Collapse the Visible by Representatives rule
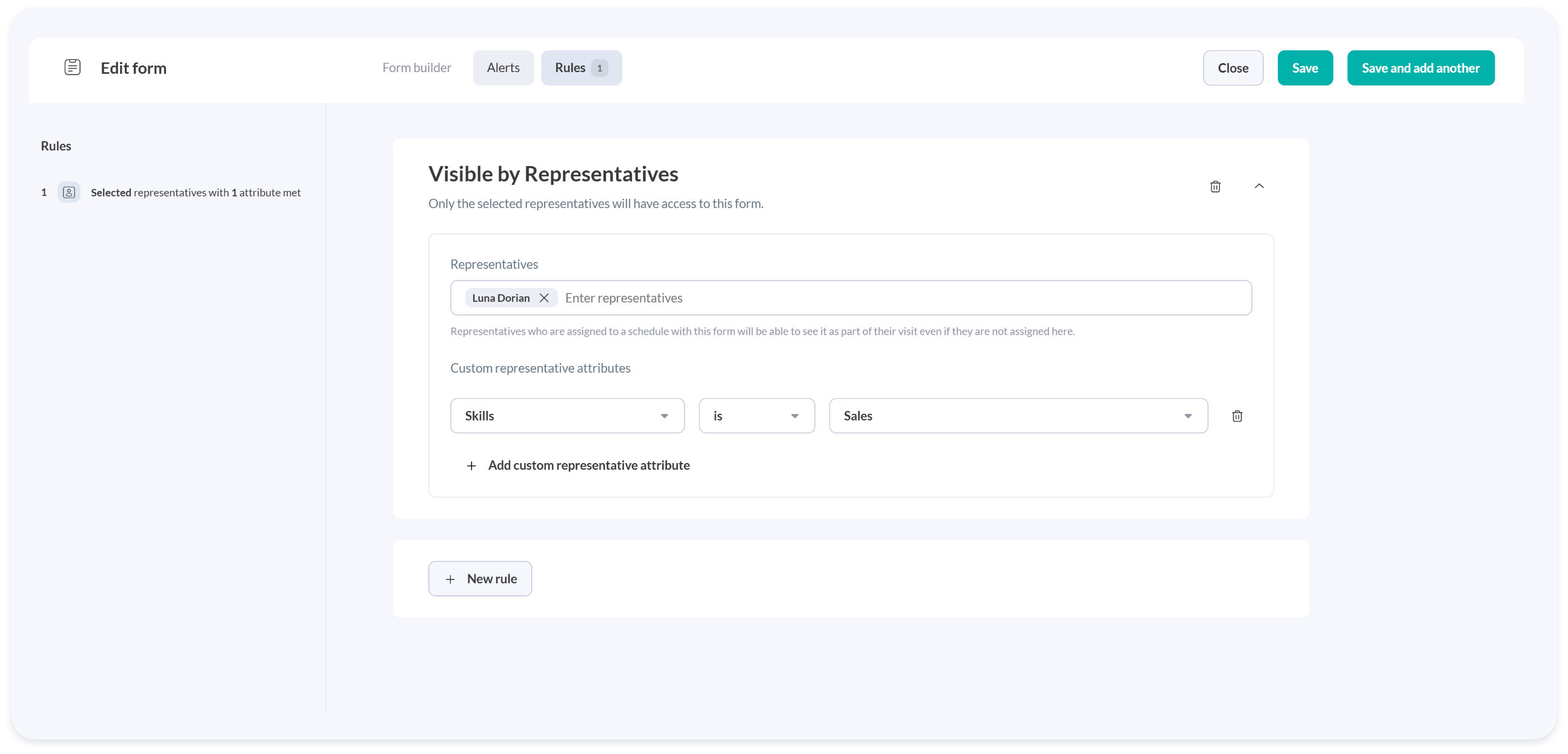 click(1259, 186)
